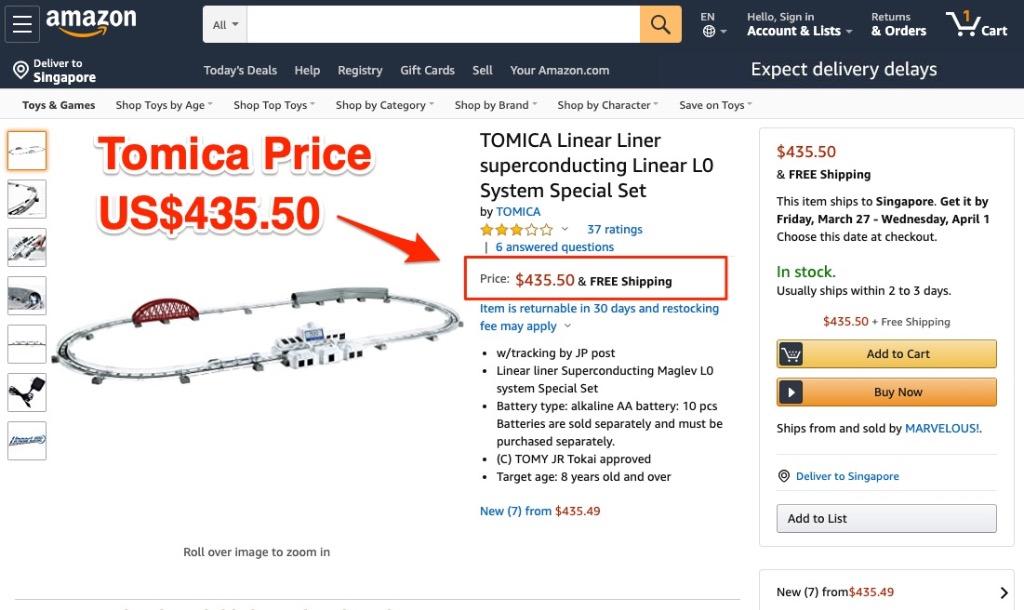This screenshot has width=1024, height=610.
Task: Click the orange search magnifier button
Action: 660,24
